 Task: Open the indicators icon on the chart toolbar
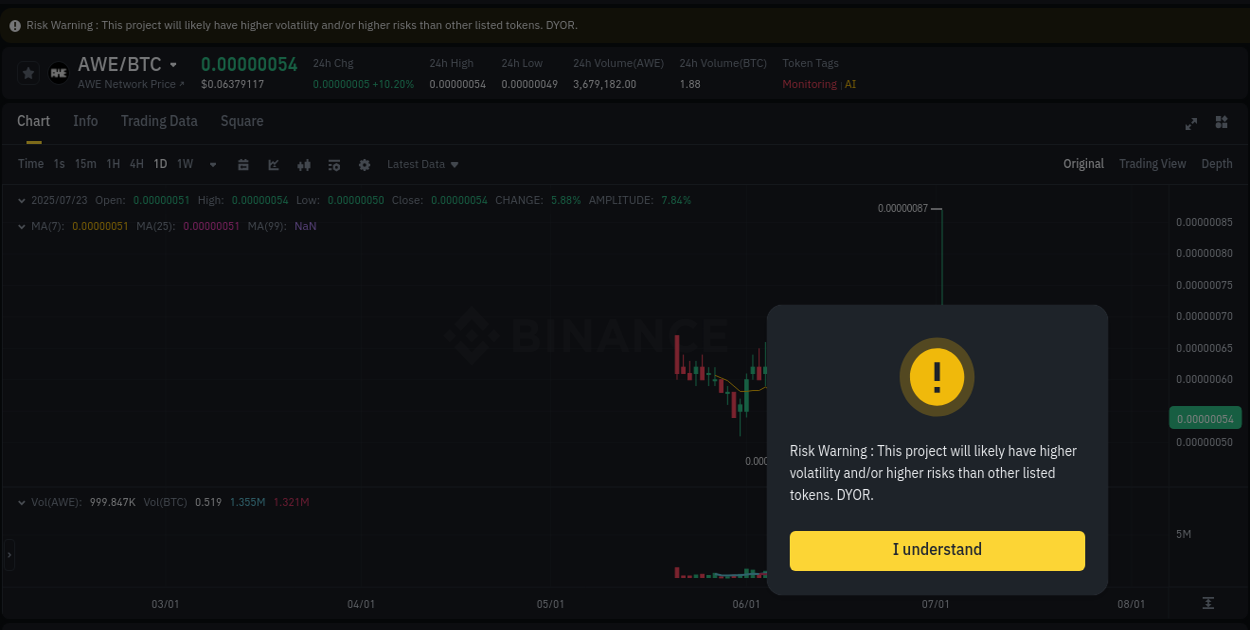[333, 164]
